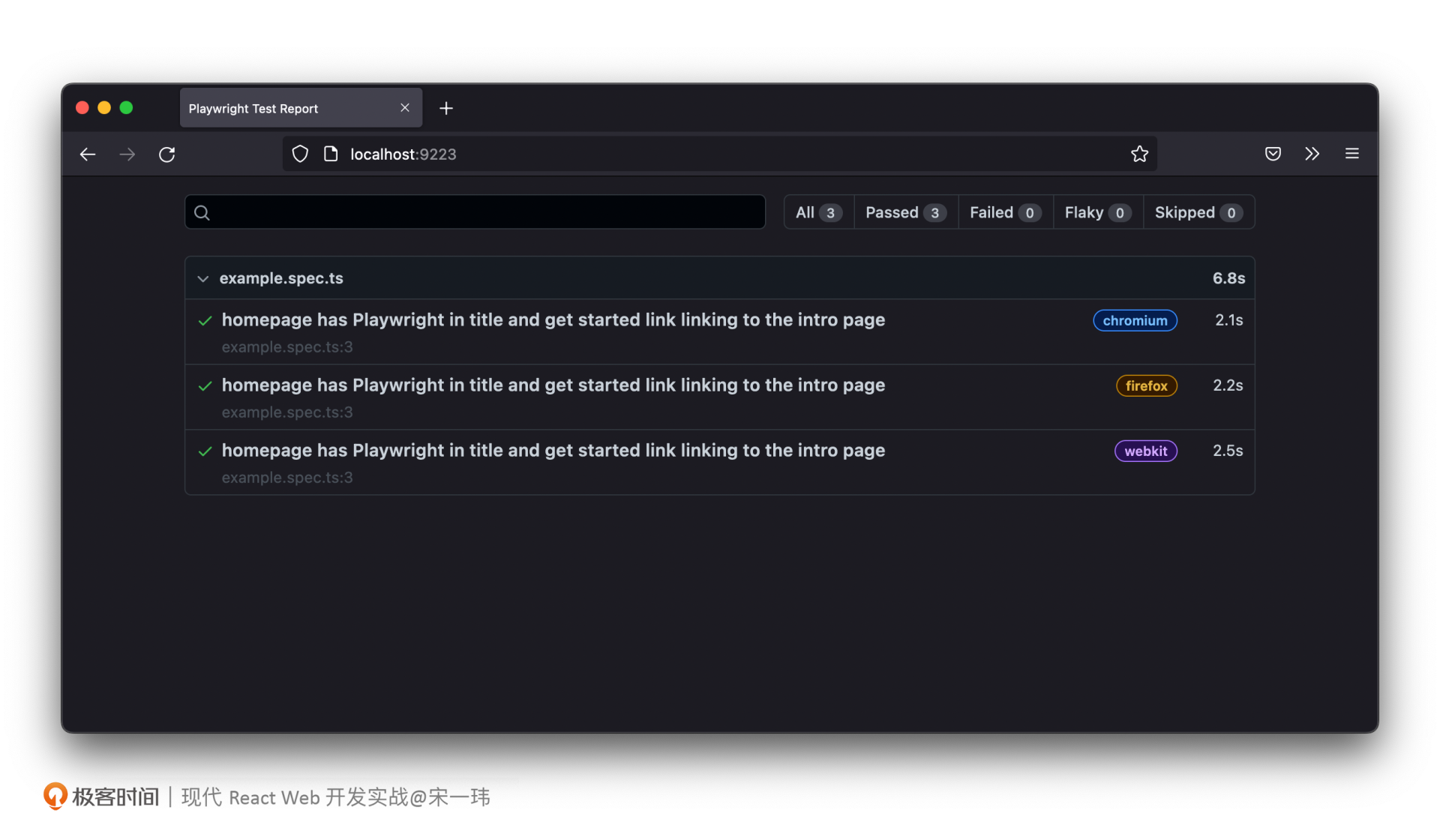Show All 3 tests filter

tap(818, 213)
